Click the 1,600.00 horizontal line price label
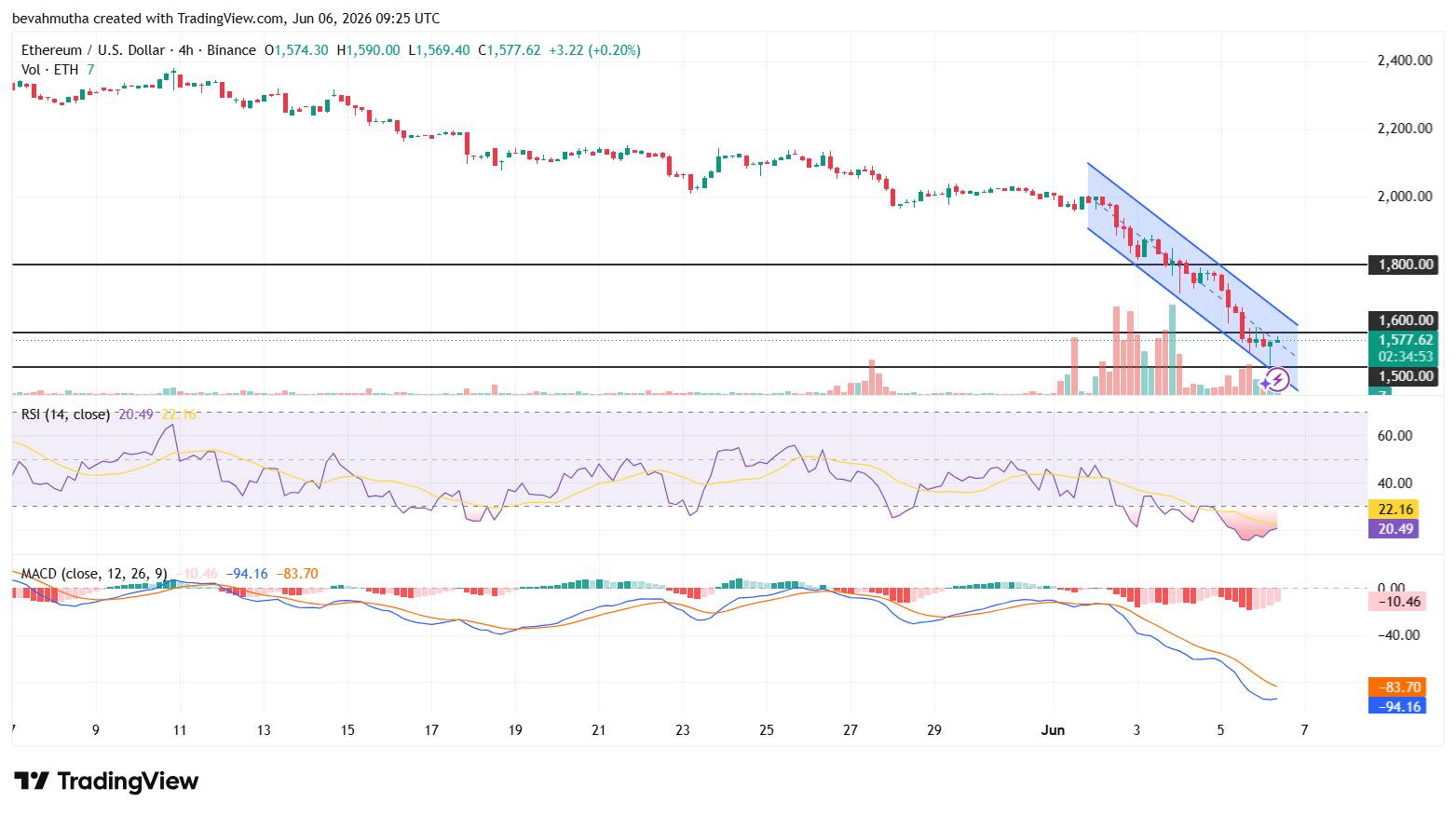This screenshot has height=816, width=1456. [x=1405, y=320]
